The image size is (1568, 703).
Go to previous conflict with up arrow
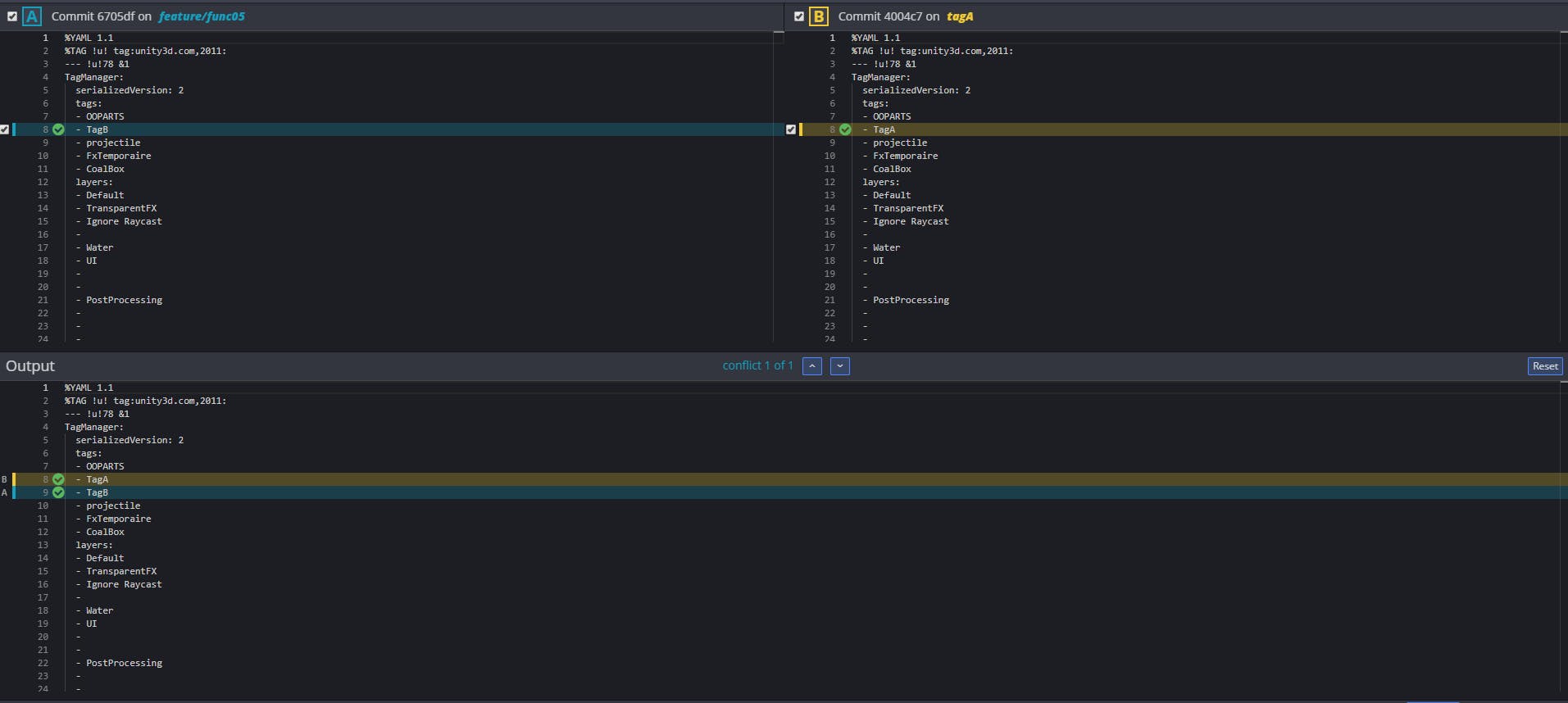pyautogui.click(x=812, y=366)
